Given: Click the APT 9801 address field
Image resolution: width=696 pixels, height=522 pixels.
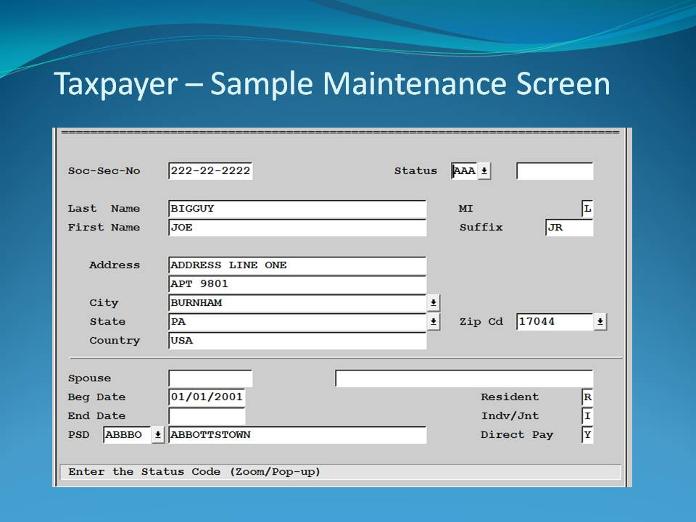Looking at the screenshot, I should (297, 284).
